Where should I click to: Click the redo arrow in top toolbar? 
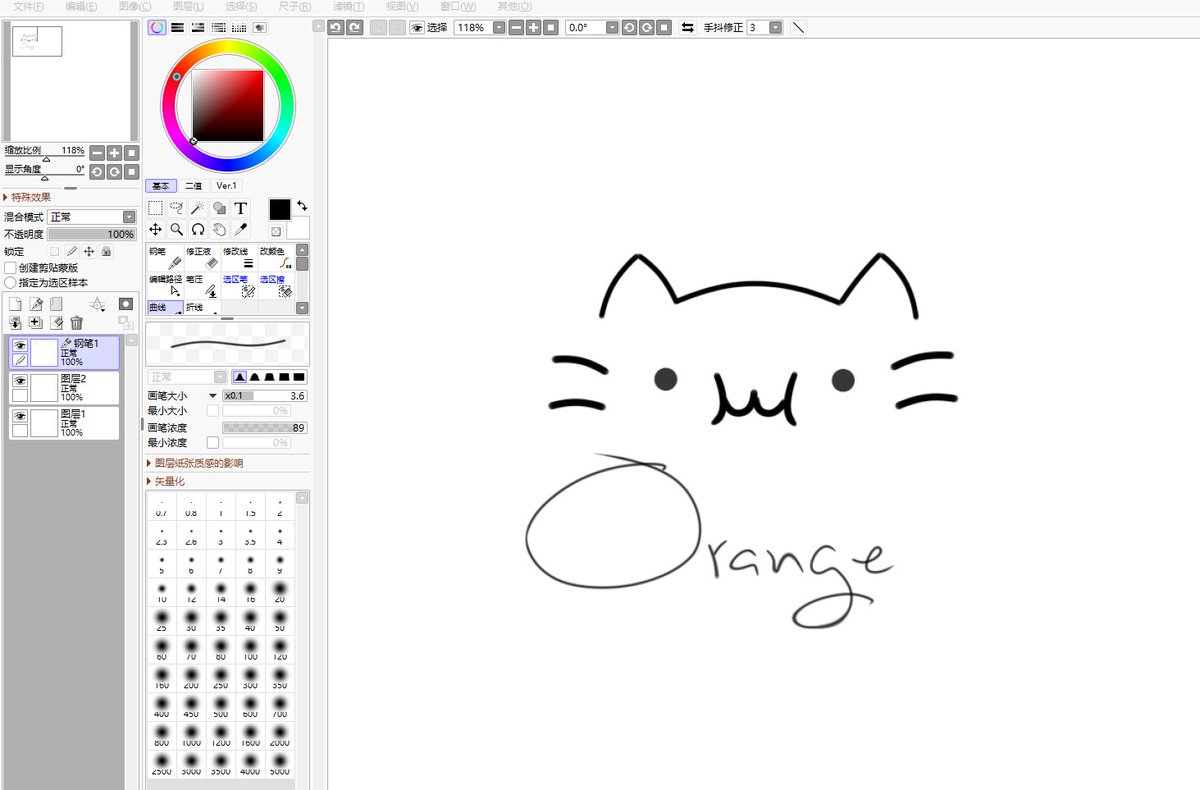354,28
